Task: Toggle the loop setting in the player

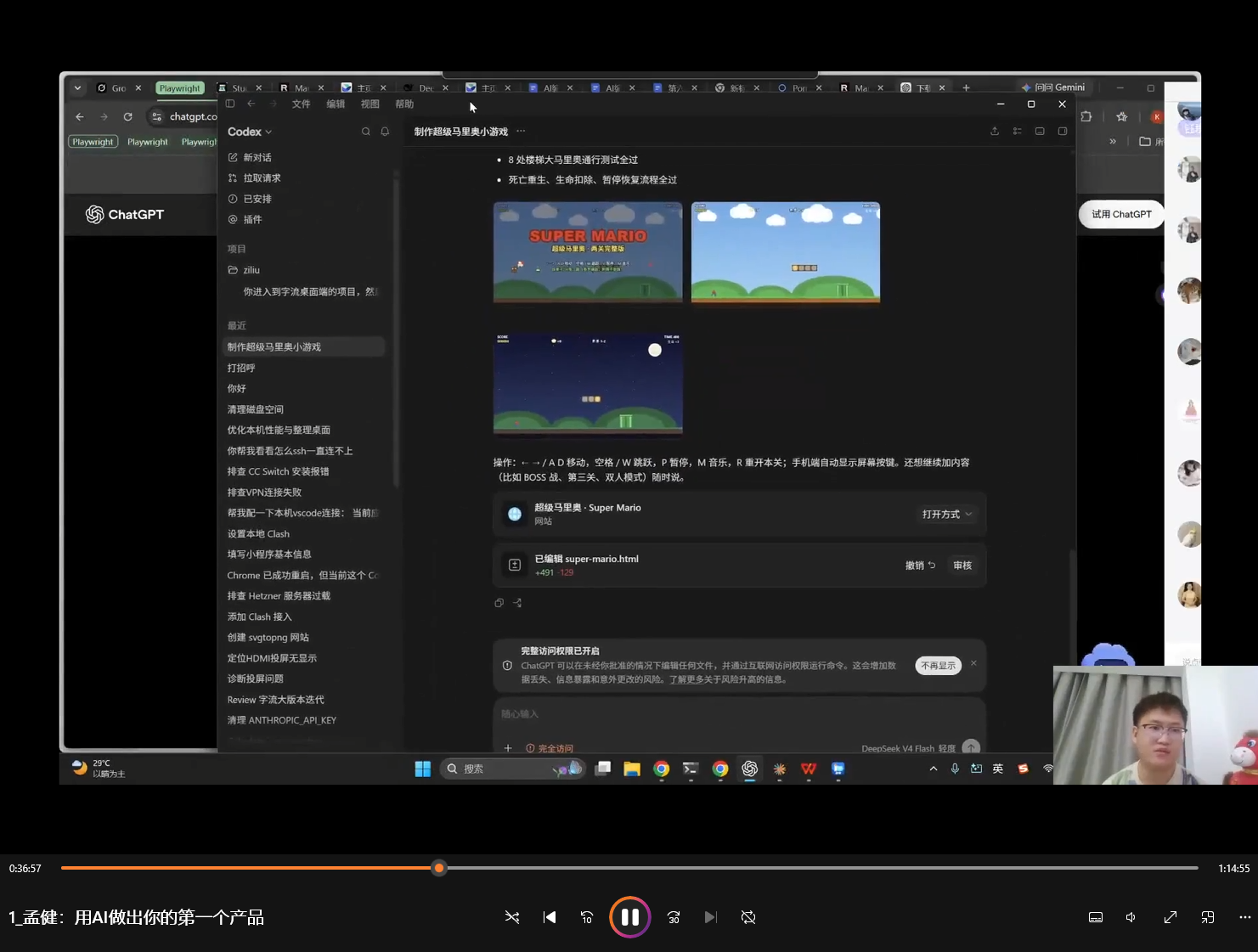Action: click(748, 917)
